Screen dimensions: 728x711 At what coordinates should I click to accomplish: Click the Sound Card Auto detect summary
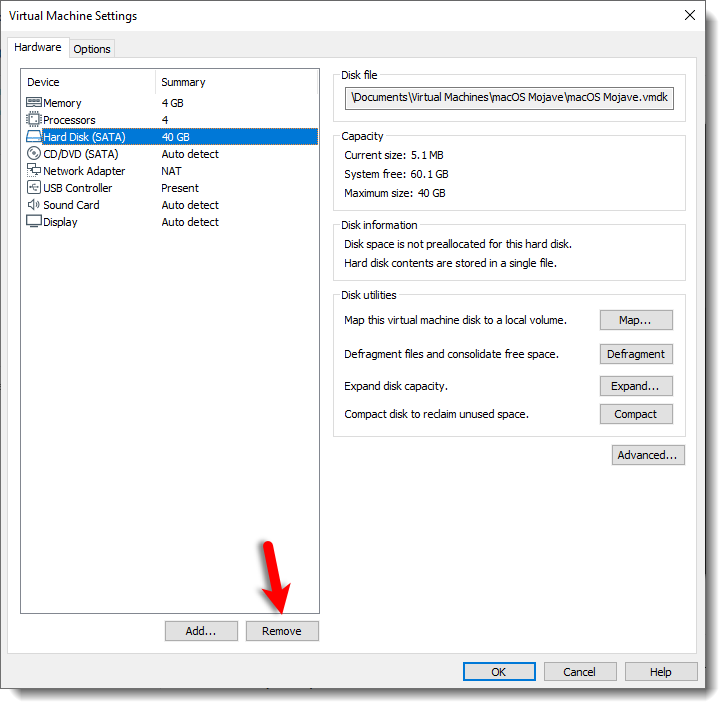coord(190,205)
